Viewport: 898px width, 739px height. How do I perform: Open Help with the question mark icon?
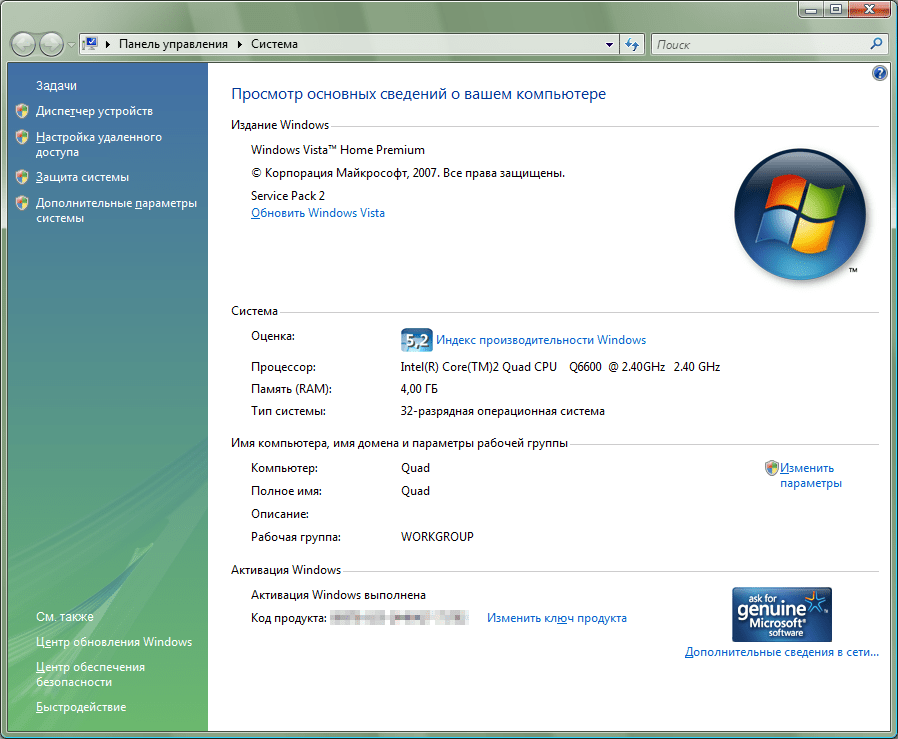pos(880,73)
